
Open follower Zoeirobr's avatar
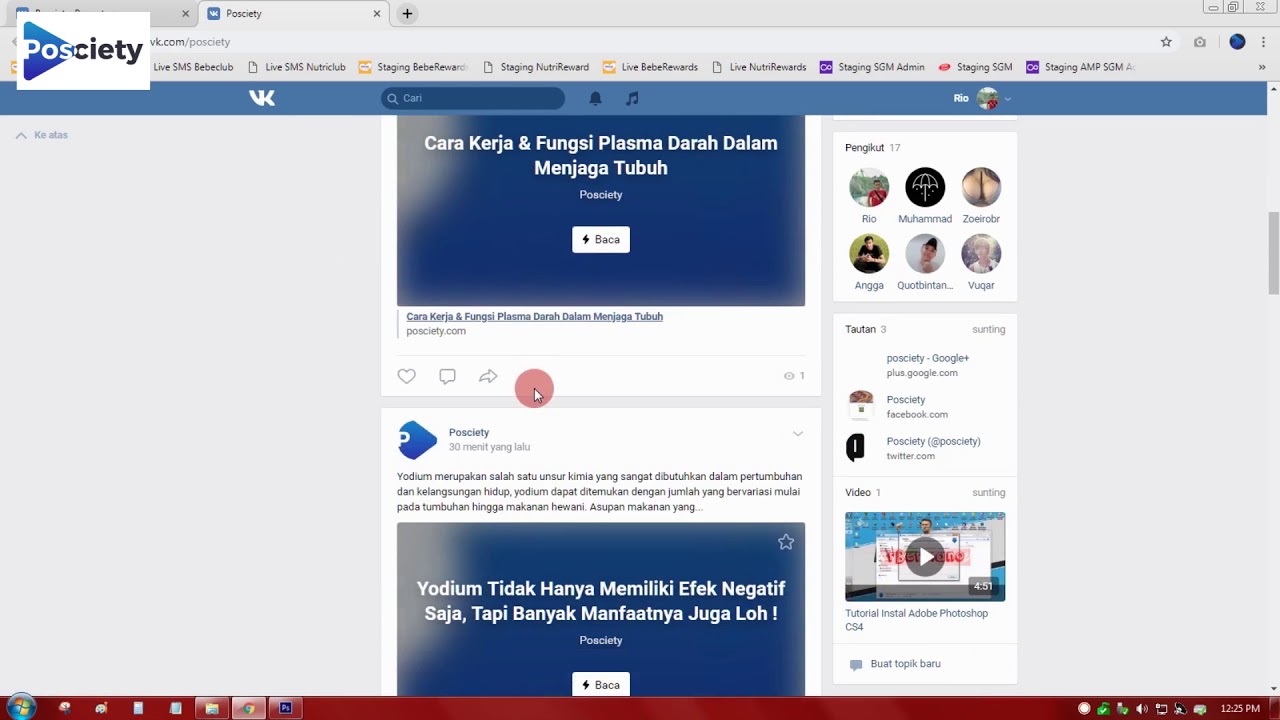point(981,187)
